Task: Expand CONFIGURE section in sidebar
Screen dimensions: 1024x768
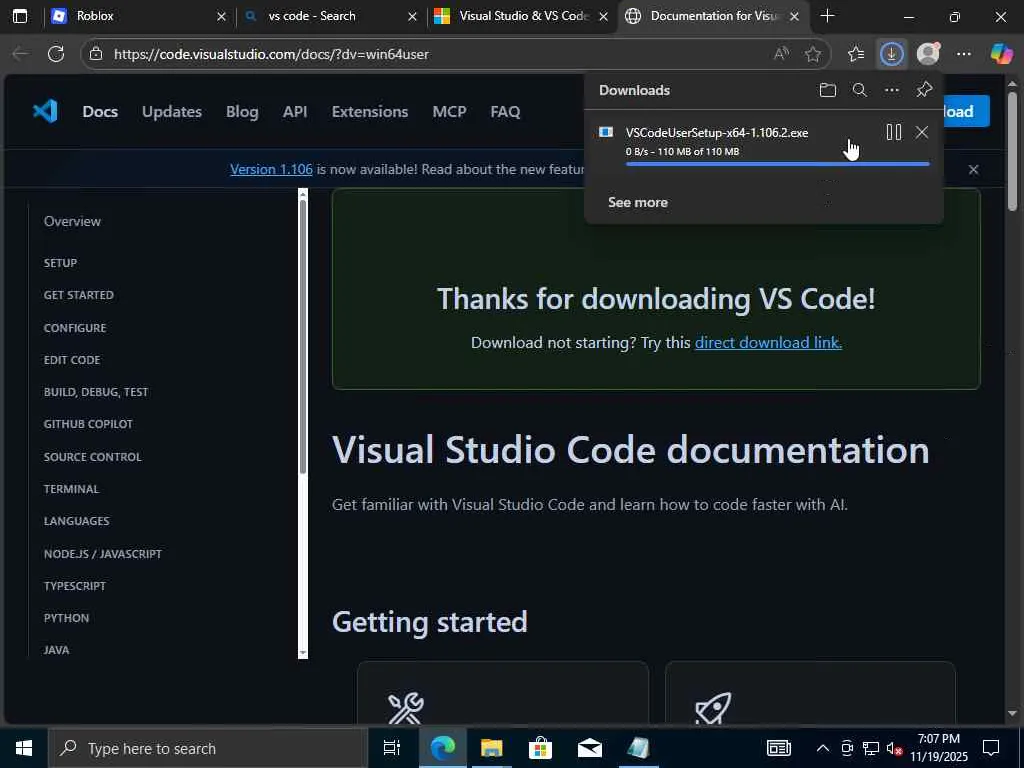Action: (x=74, y=328)
